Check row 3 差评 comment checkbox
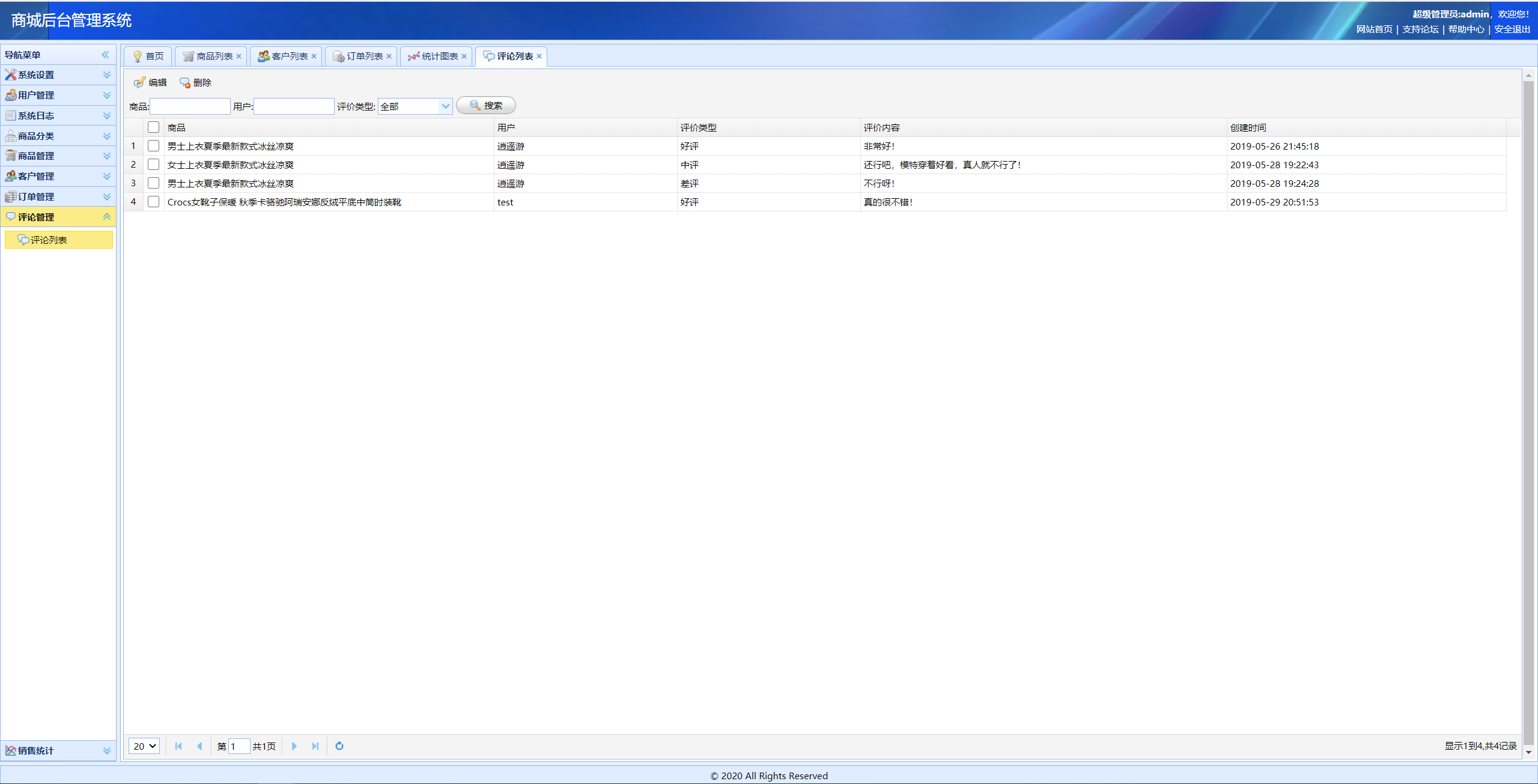Viewport: 1538px width, 784px height. coord(154,183)
